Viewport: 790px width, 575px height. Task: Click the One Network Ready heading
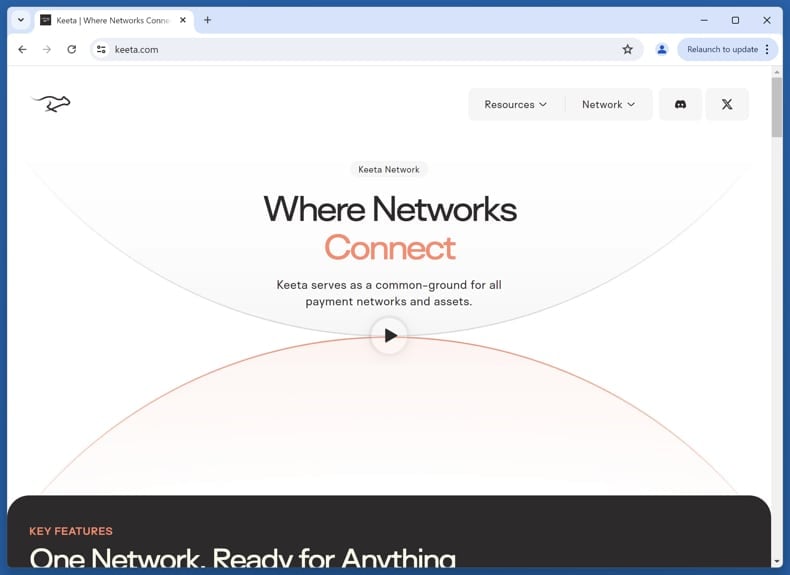click(x=242, y=558)
